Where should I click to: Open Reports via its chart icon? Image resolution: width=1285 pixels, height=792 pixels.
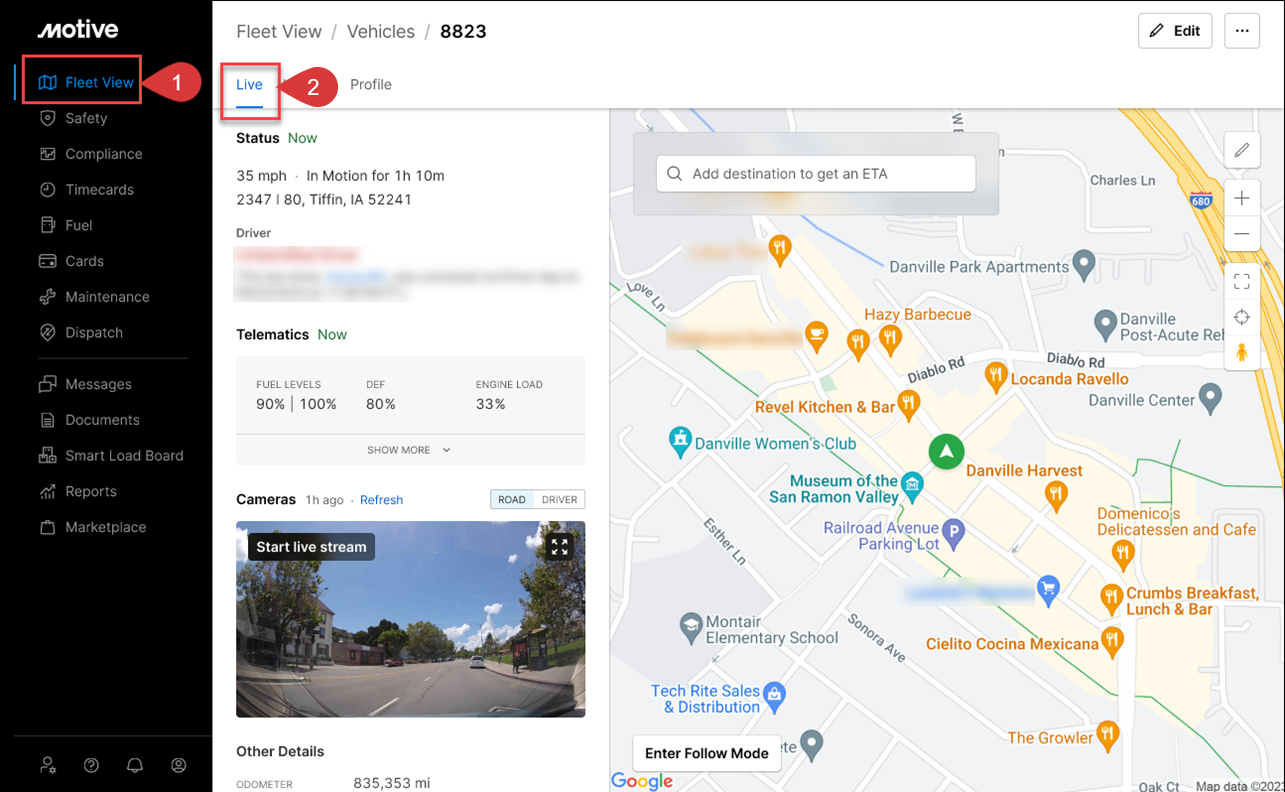pyautogui.click(x=47, y=492)
